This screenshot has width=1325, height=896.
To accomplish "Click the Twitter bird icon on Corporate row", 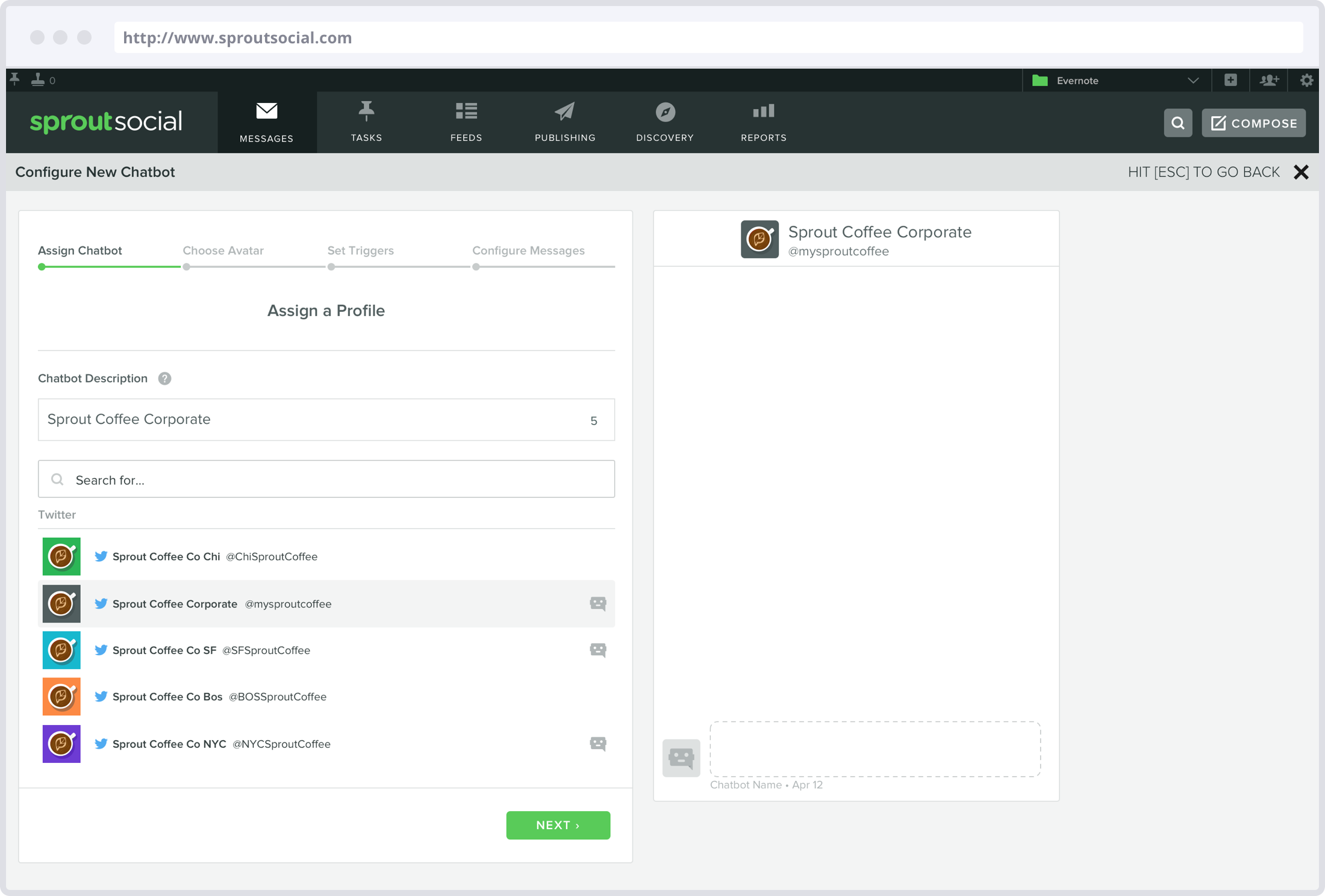I will [x=101, y=603].
